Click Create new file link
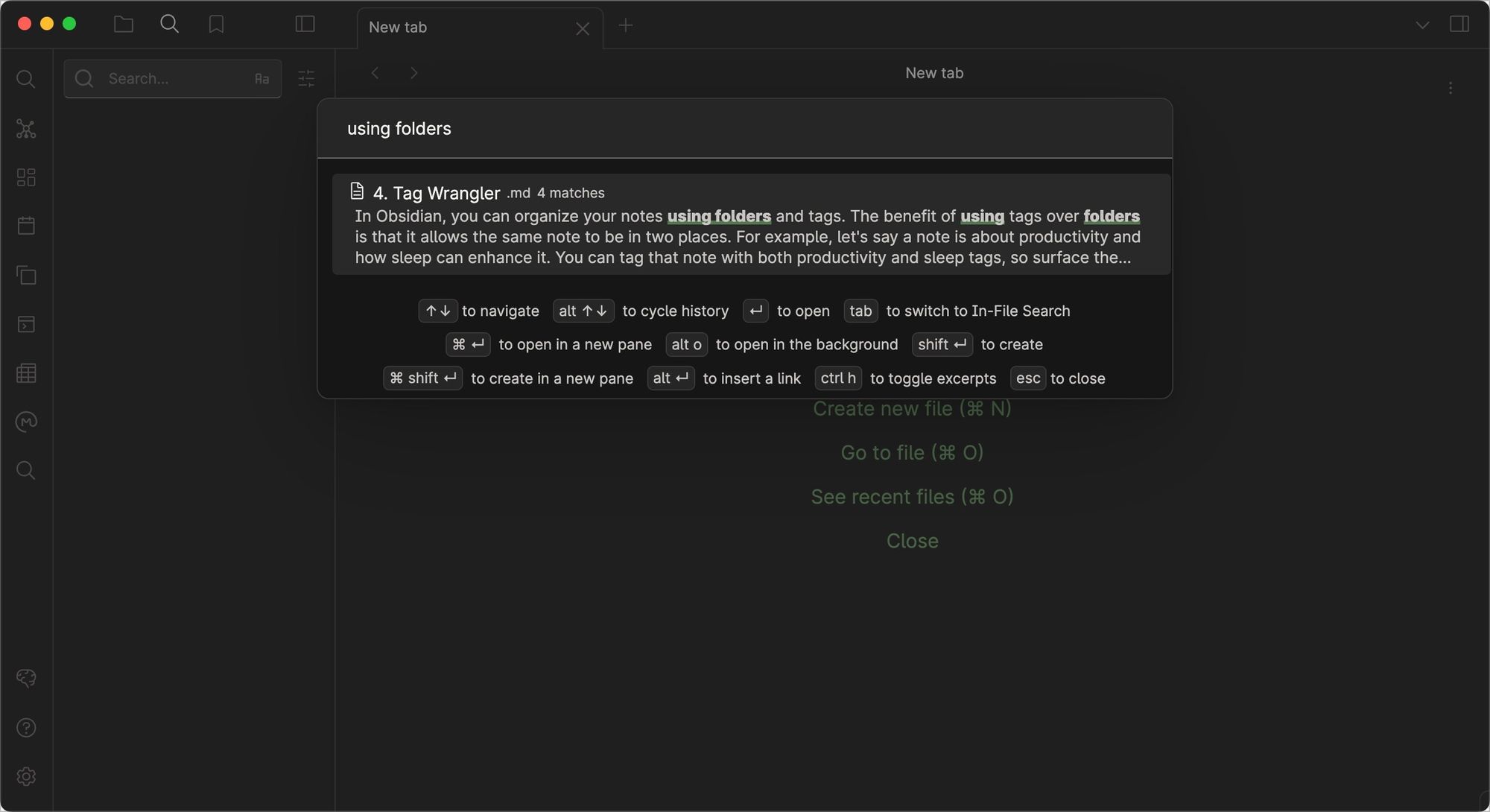Viewport: 1490px width, 812px height. (x=911, y=408)
